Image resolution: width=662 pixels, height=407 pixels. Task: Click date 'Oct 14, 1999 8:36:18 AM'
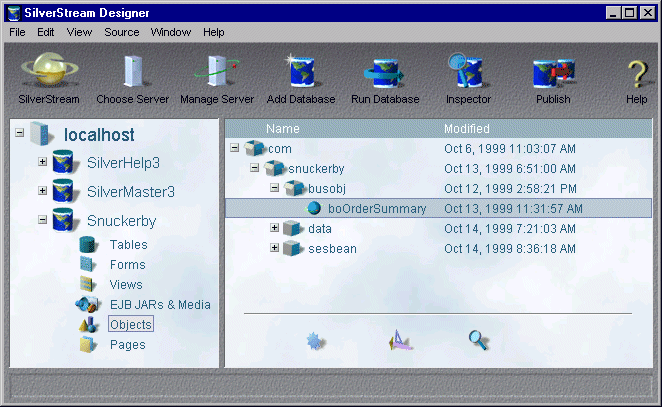pyautogui.click(x=510, y=248)
